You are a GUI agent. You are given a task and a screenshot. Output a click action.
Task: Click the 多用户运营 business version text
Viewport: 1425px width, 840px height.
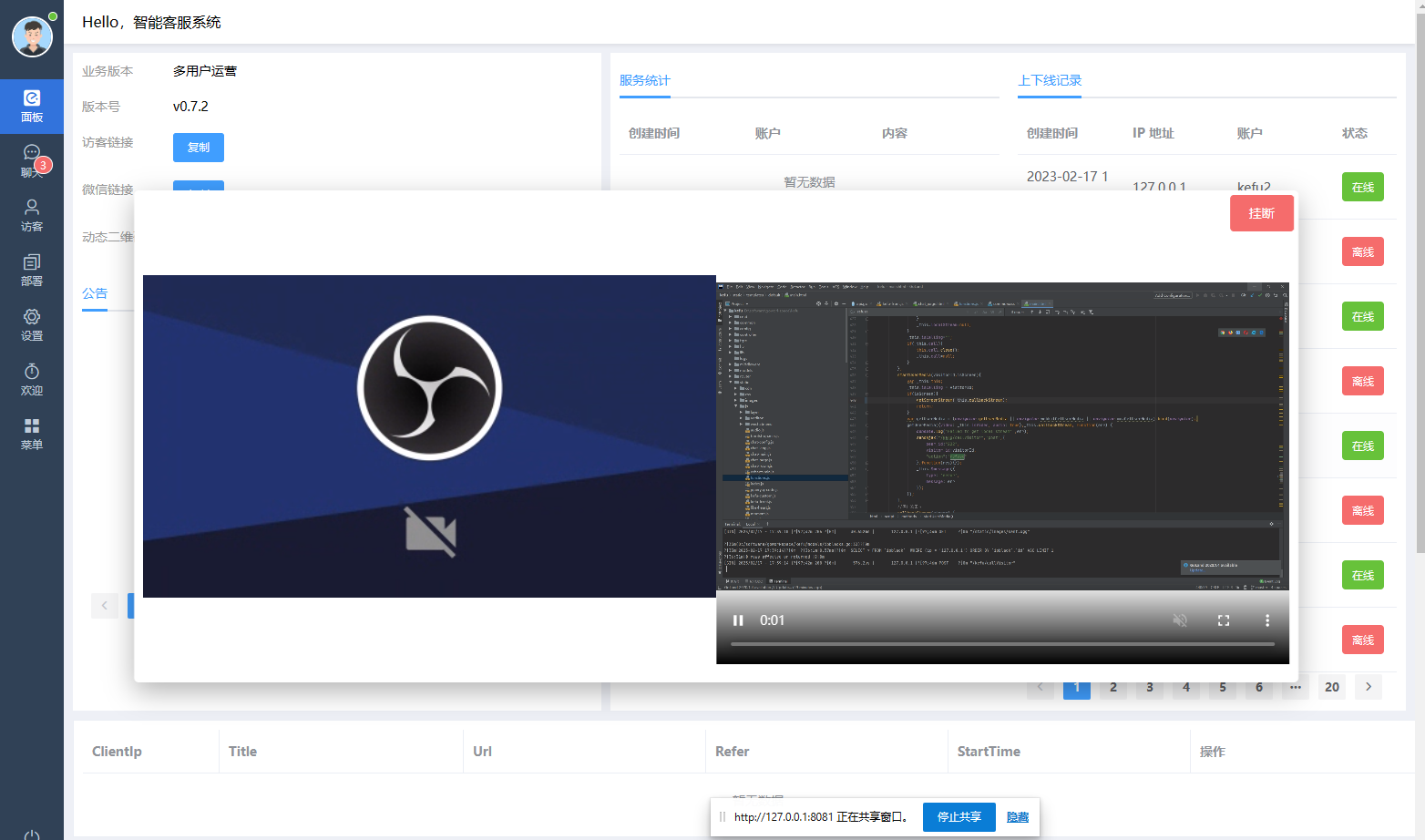tap(205, 71)
